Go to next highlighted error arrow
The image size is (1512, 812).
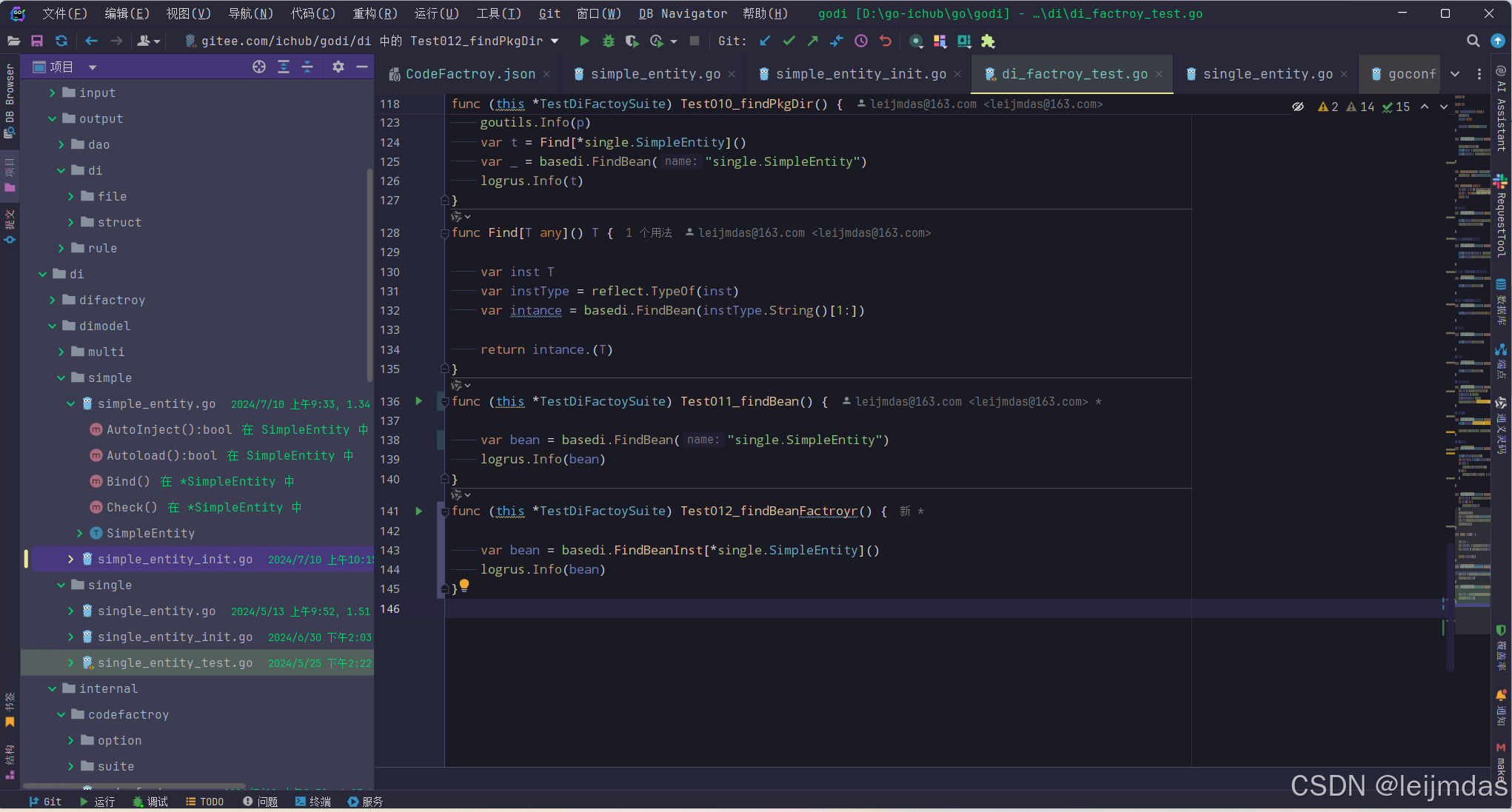tap(1444, 107)
